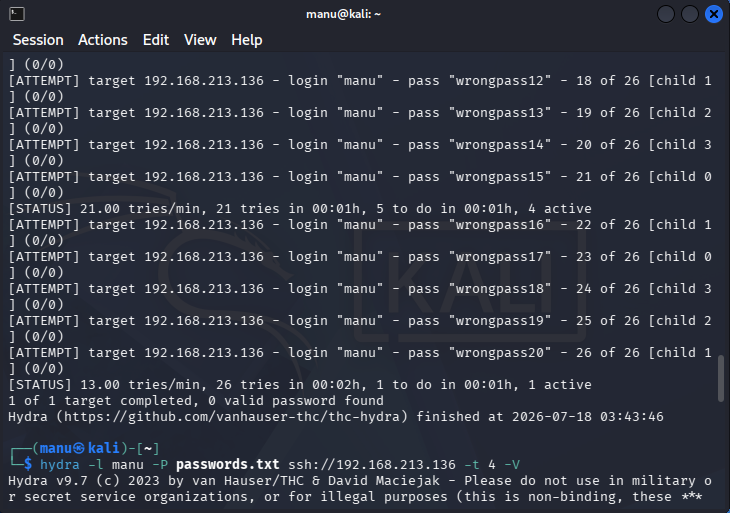This screenshot has height=513, width=730.
Task: Click the "finished at 2026-07-18 03:43:46" text
Action: click(x=540, y=416)
